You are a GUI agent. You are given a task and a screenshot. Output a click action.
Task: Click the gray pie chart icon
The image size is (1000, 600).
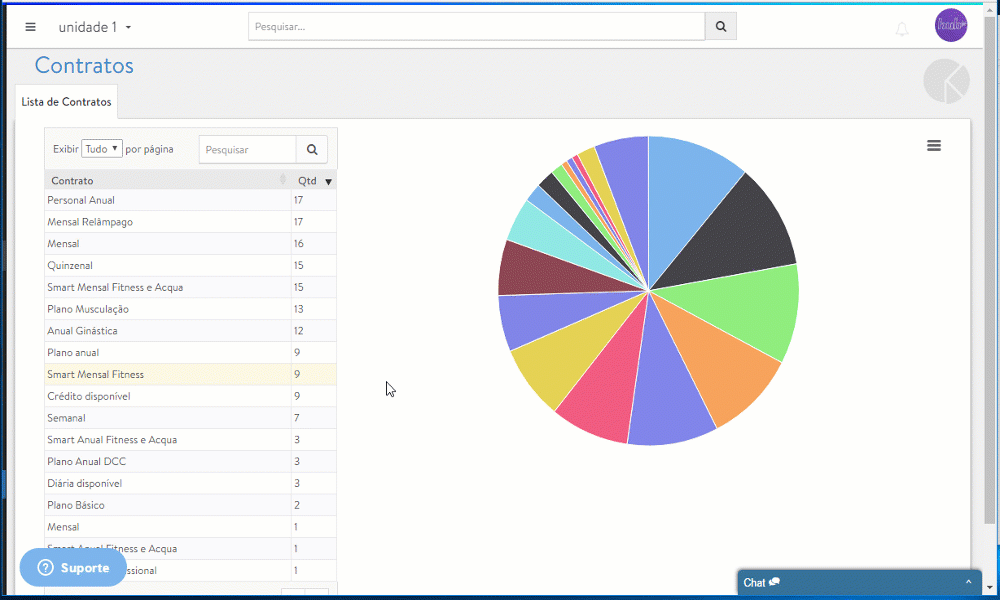point(946,82)
